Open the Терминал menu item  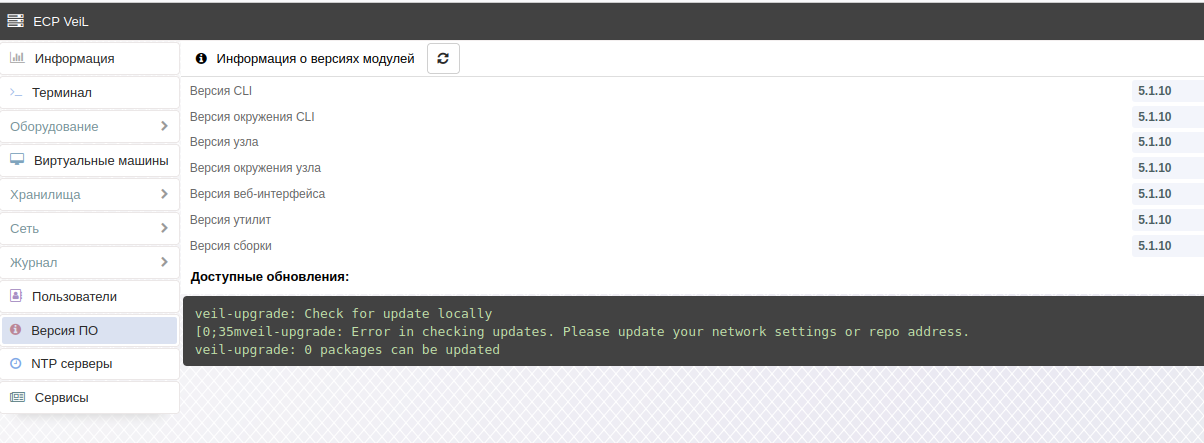coord(90,92)
